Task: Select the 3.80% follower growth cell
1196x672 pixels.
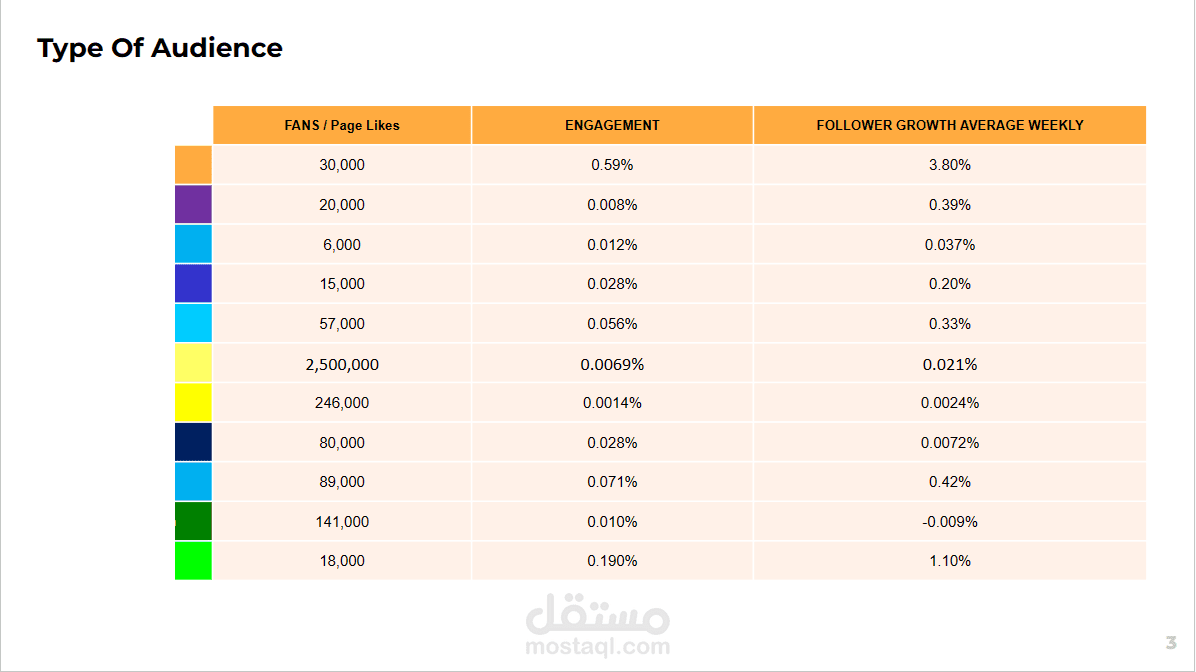Action: [950, 165]
